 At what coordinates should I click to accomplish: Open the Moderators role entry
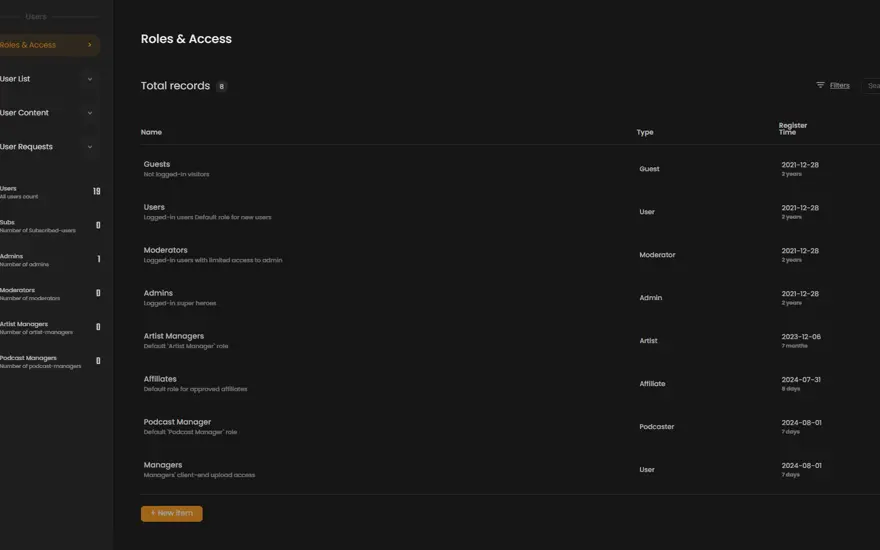pyautogui.click(x=510, y=254)
